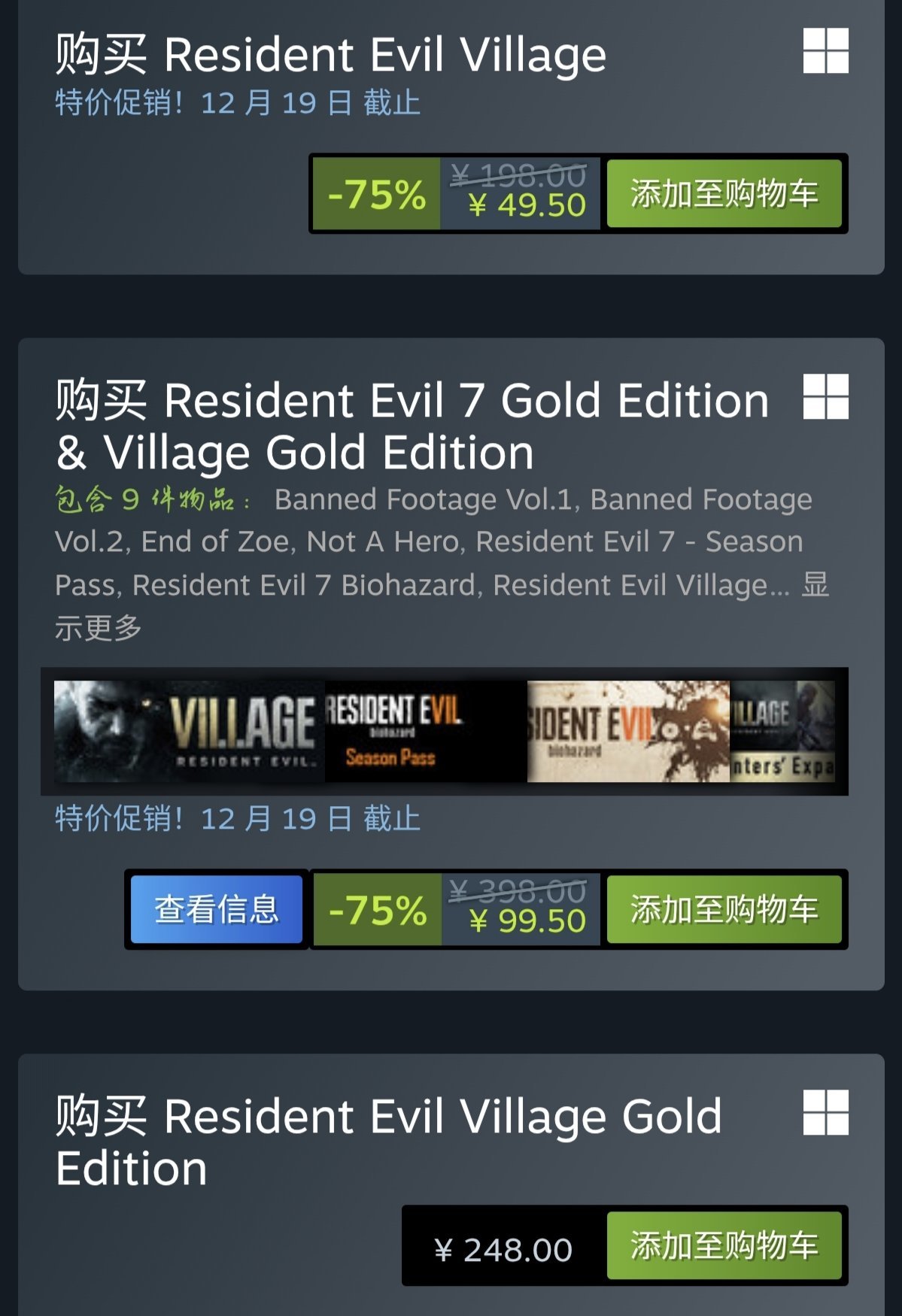Click the -75% badge on the bundle

(x=377, y=909)
